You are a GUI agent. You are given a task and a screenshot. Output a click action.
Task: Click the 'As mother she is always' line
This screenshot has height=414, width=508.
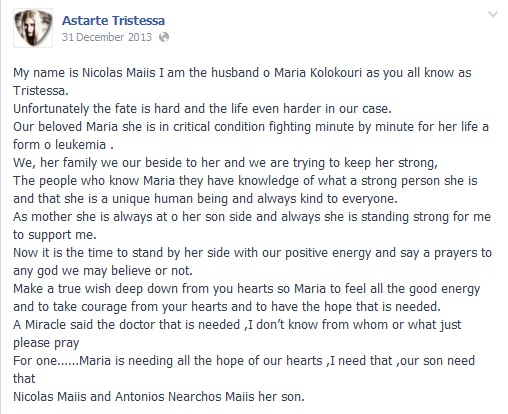pos(252,217)
